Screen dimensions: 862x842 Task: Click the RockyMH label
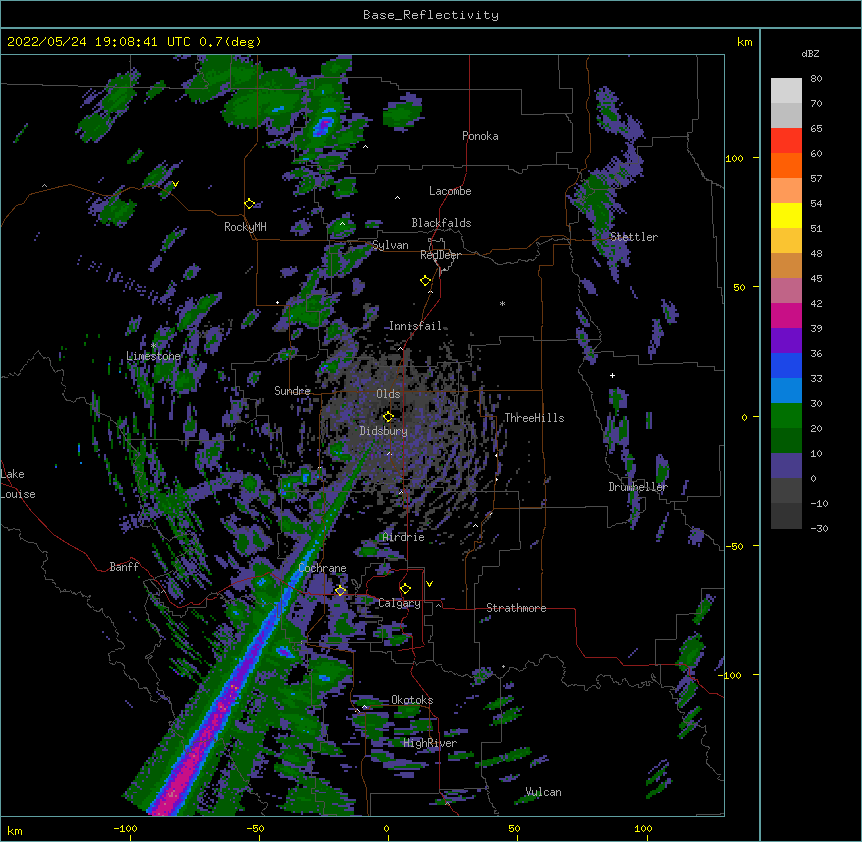245,227
